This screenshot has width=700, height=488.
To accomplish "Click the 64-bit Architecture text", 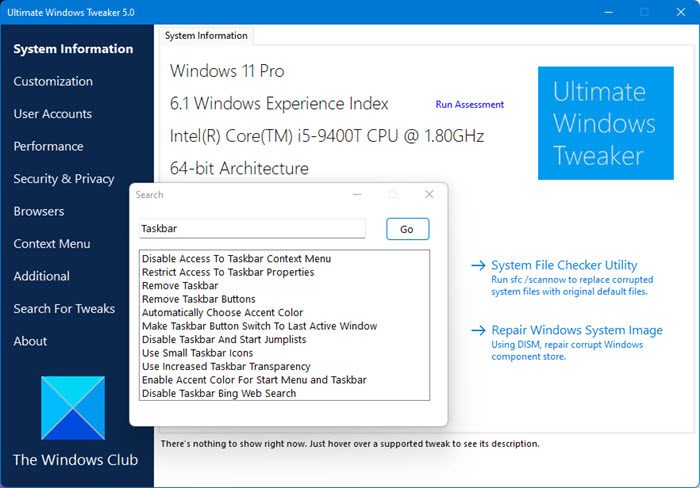I will click(239, 168).
